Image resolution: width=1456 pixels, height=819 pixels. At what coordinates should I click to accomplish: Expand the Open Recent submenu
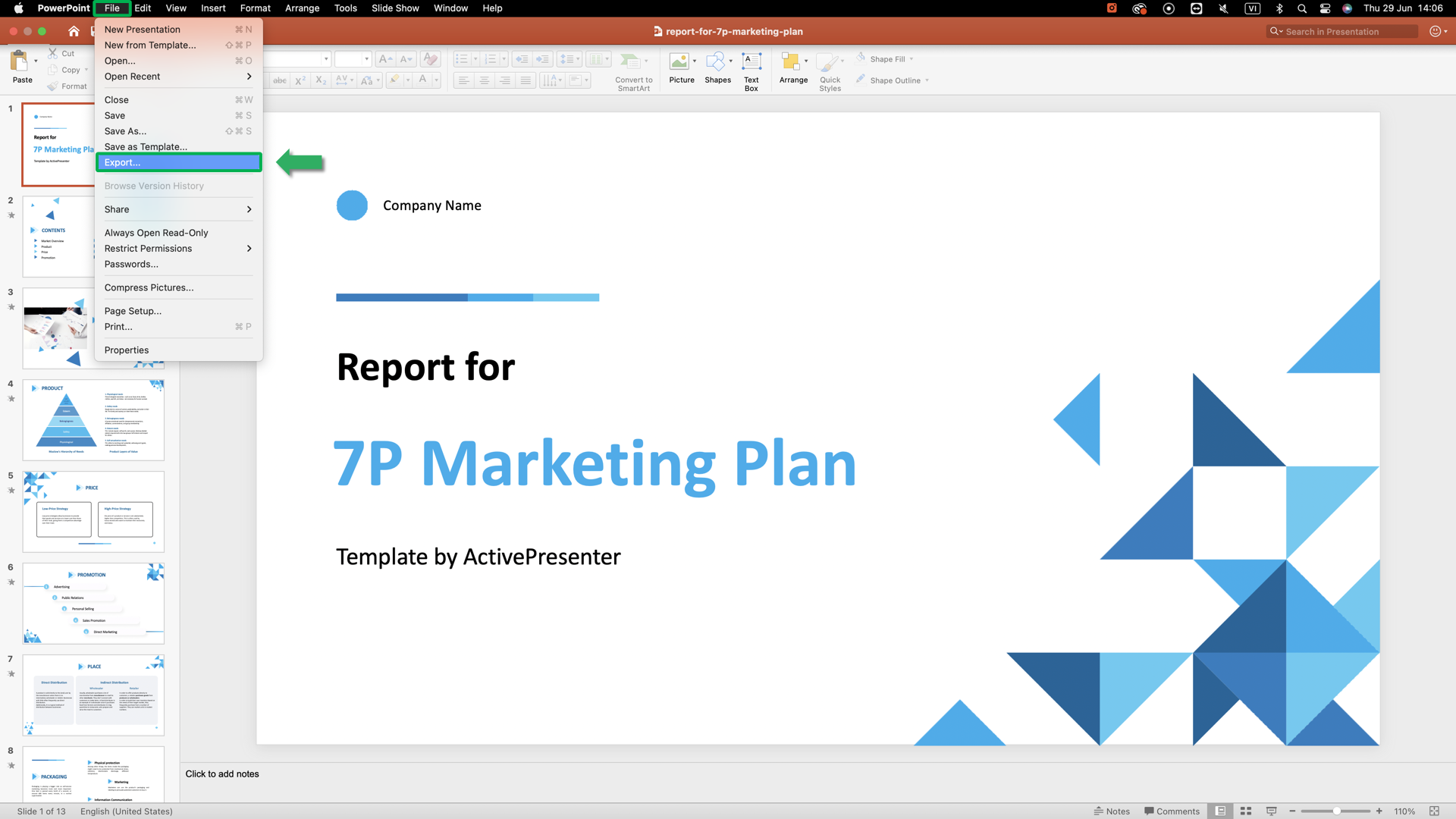[x=178, y=77]
